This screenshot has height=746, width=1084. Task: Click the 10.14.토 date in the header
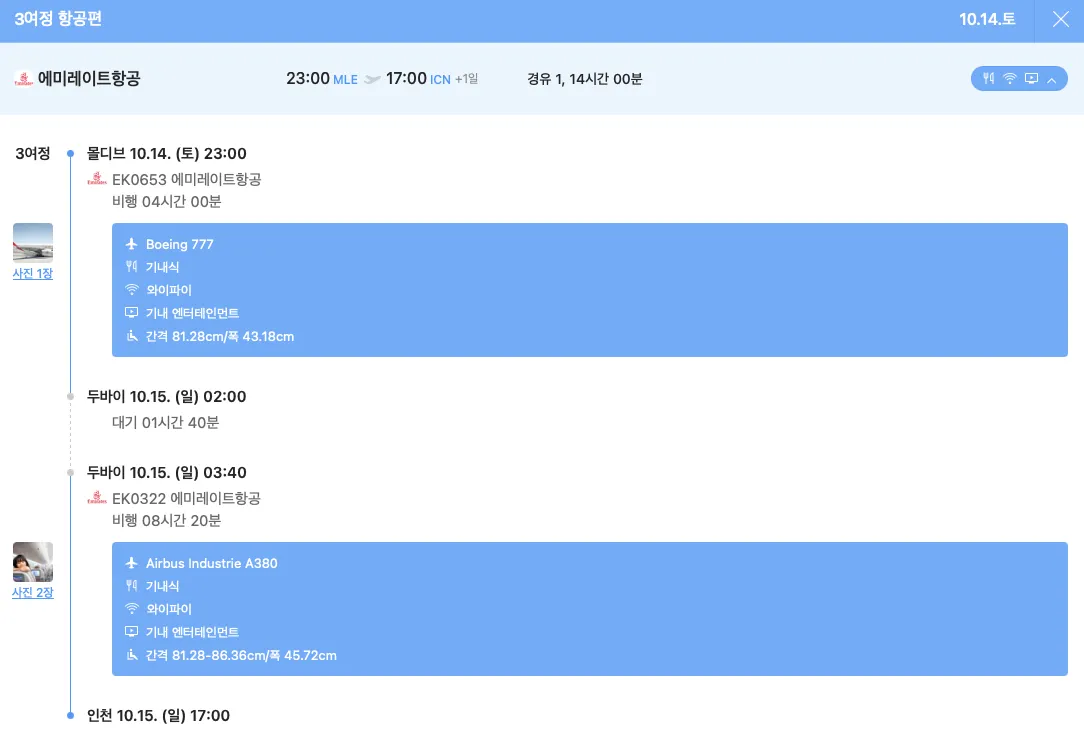[x=987, y=19]
